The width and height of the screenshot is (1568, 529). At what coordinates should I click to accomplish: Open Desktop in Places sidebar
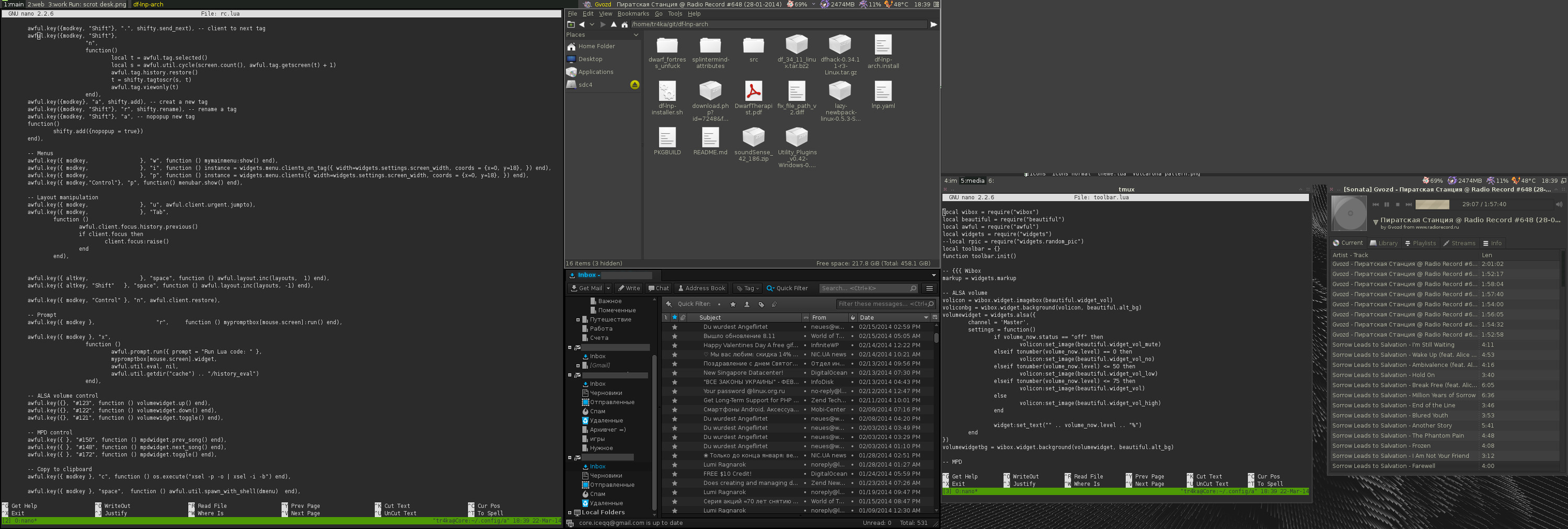click(x=590, y=59)
